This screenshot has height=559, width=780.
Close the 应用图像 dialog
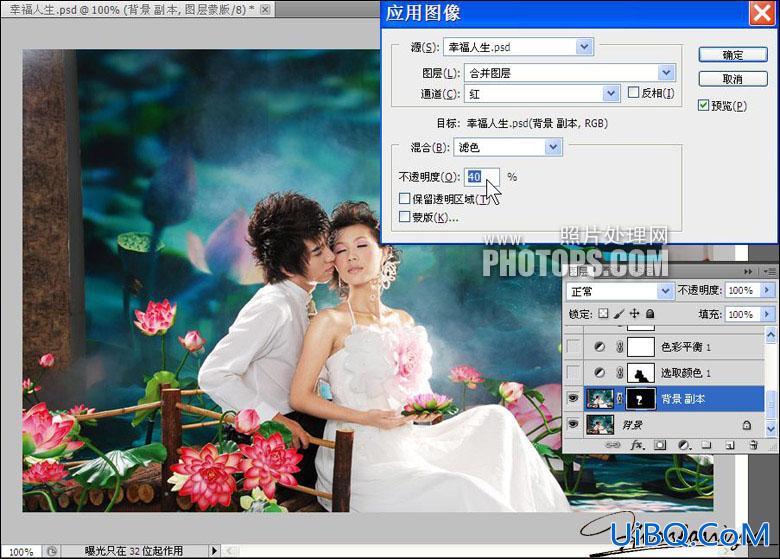point(762,13)
